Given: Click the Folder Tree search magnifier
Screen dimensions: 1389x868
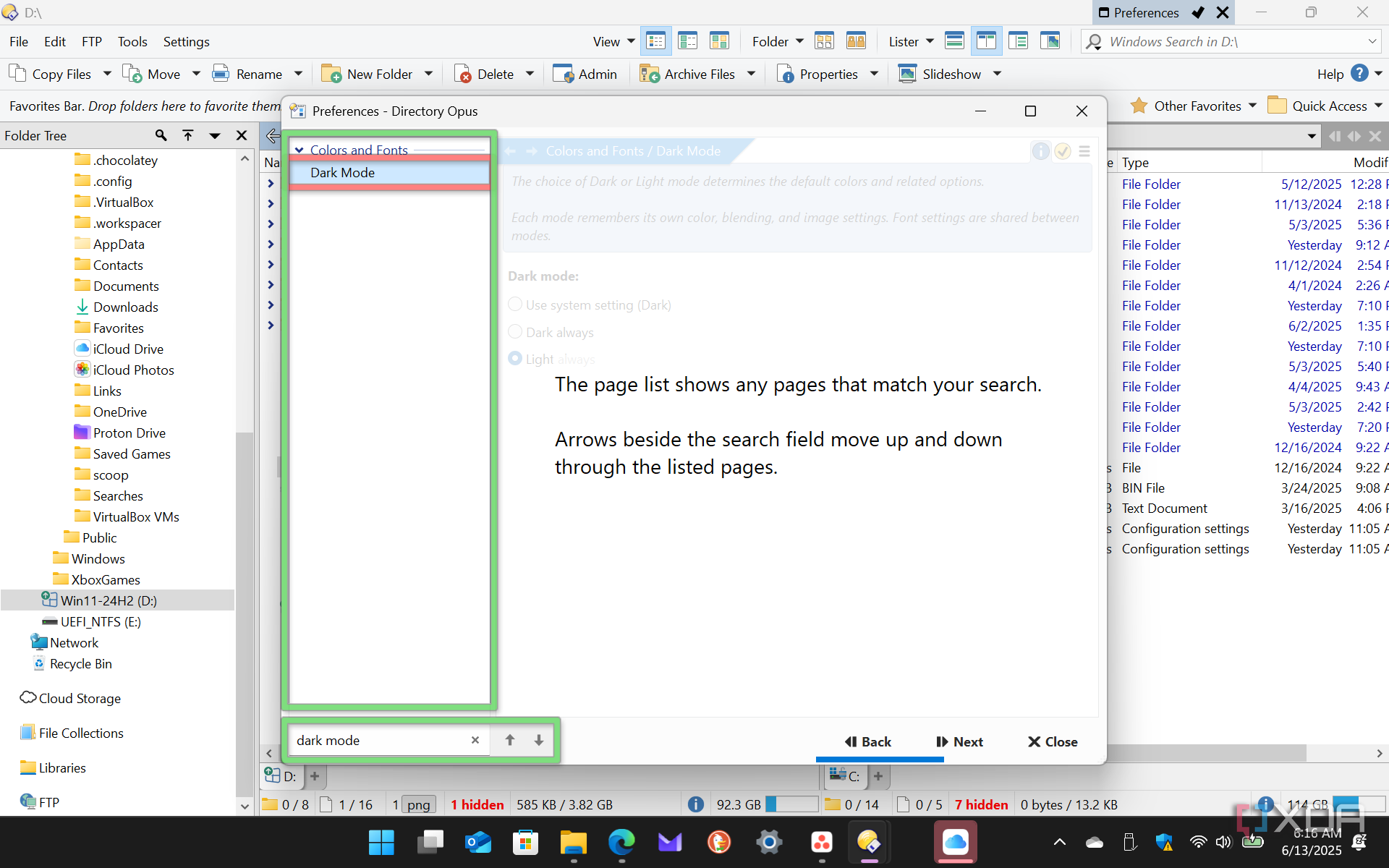Looking at the screenshot, I should (161, 135).
